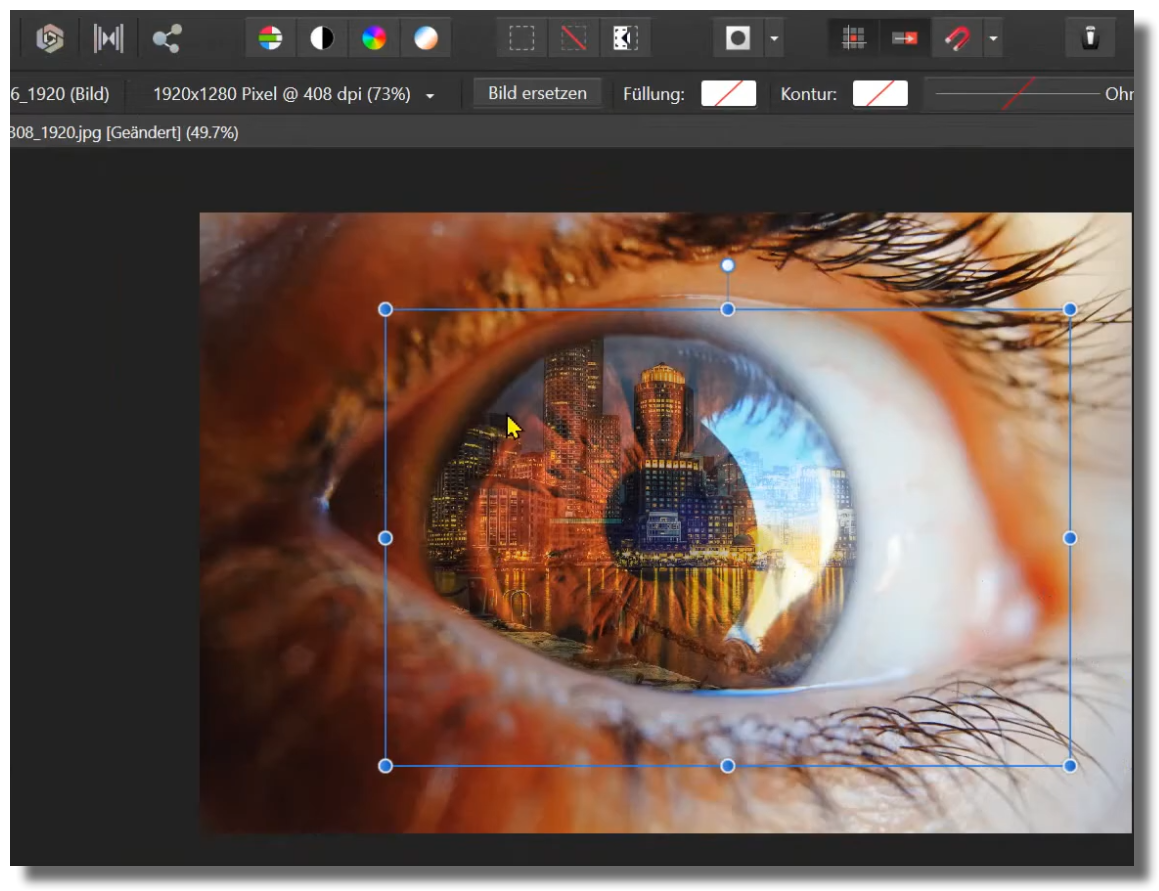Toggle the Force Pixel Alignment grid icon
Screen dimensions: 1159x891
coord(853,38)
